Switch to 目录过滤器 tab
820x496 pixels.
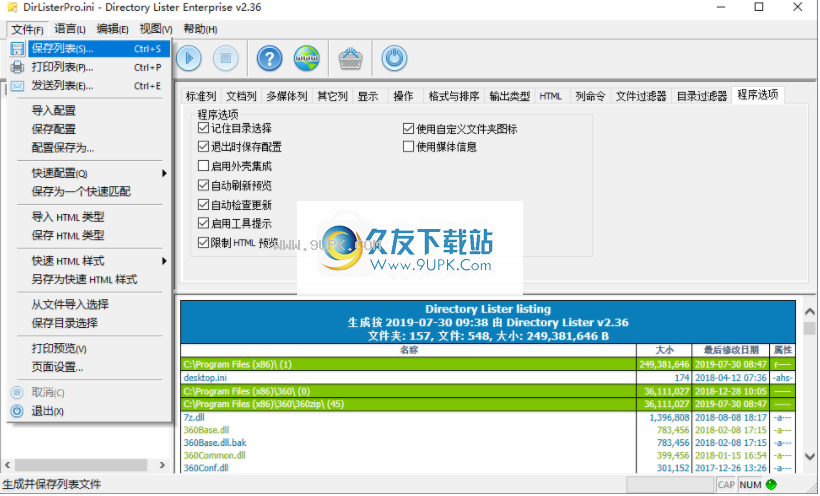pyautogui.click(x=702, y=96)
